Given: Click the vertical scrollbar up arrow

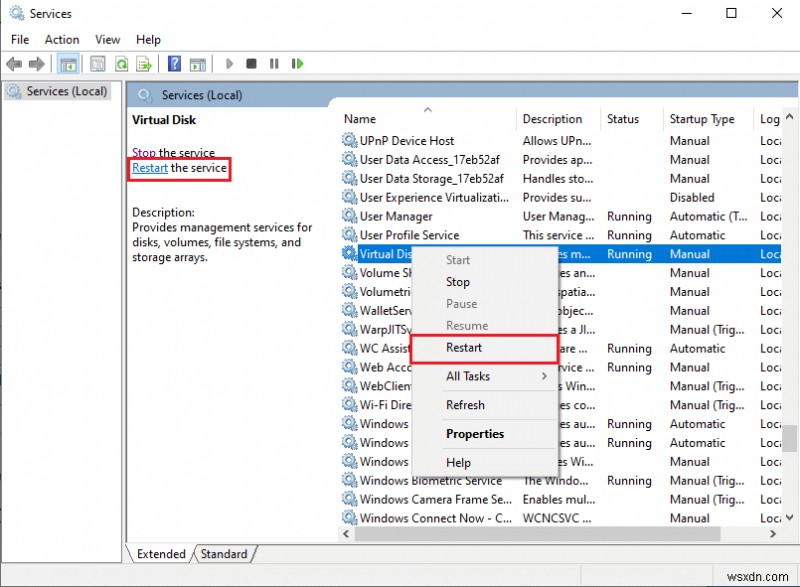Looking at the screenshot, I should [789, 116].
